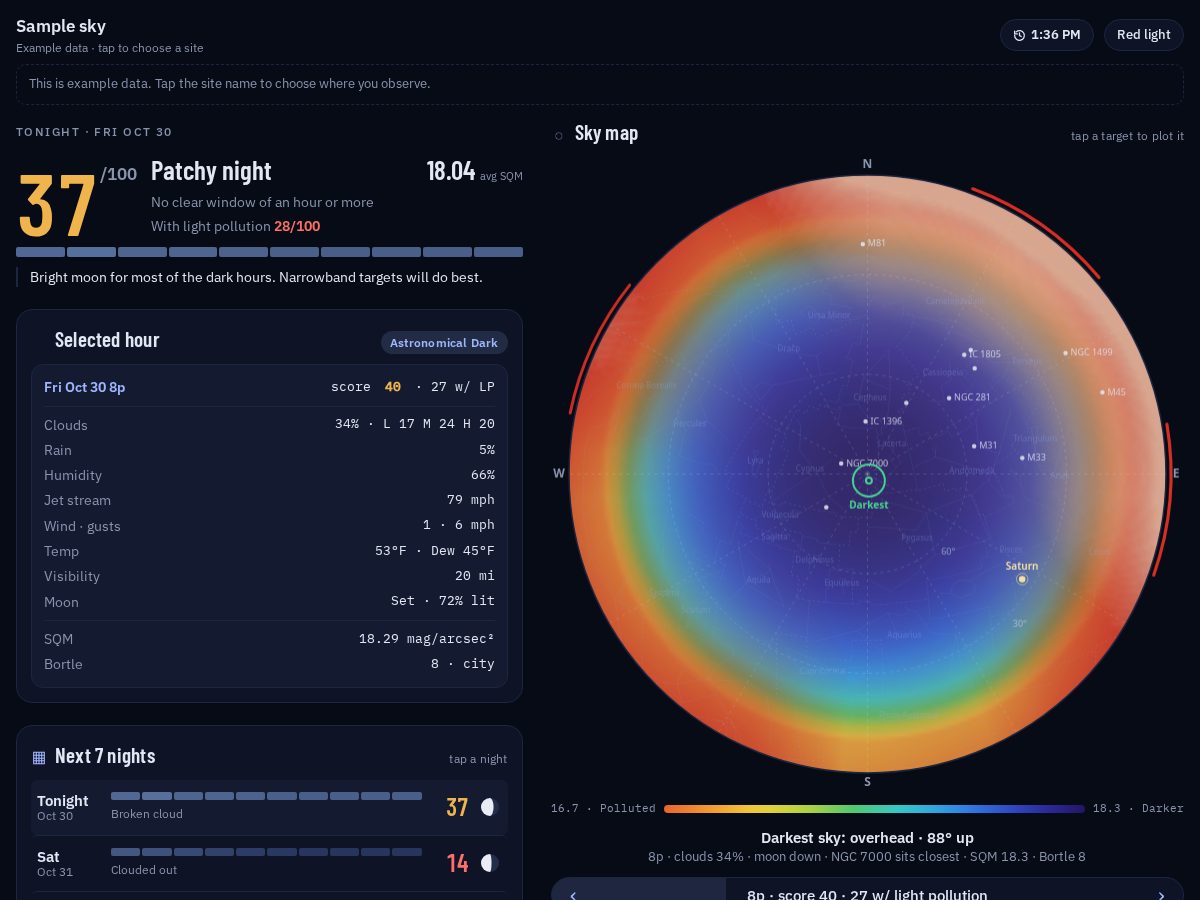The height and width of the screenshot is (900, 1200).
Task: Select the Saturn marker on the map
Action: tap(1022, 579)
